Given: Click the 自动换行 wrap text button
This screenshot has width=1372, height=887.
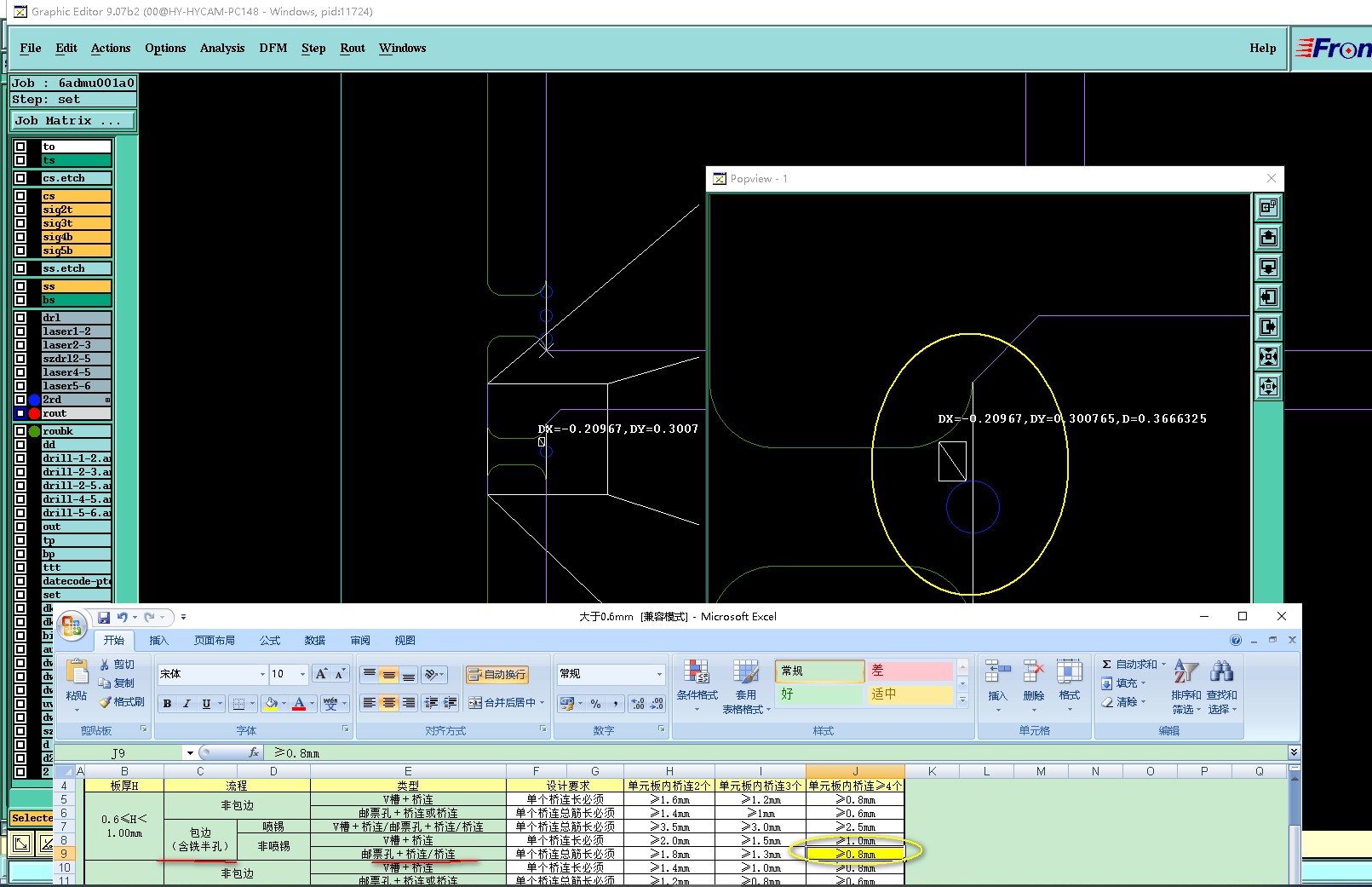Looking at the screenshot, I should click(497, 675).
